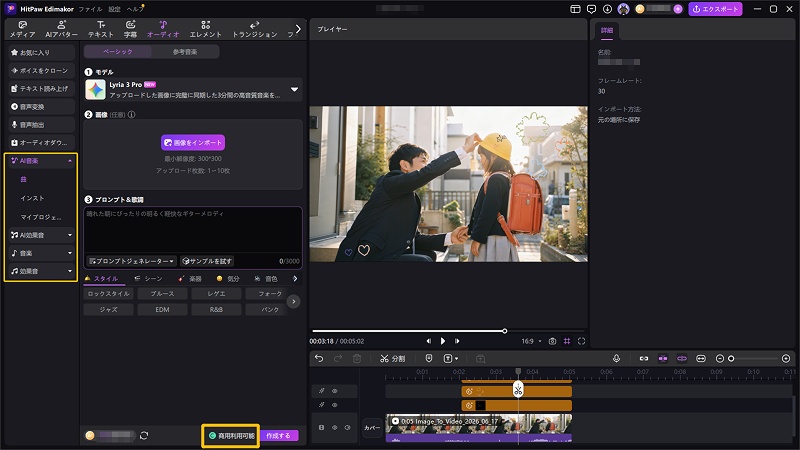Screen dimensions: 800x450
Task: Click the fit-timeline-to-width icon
Action: coord(701,359)
